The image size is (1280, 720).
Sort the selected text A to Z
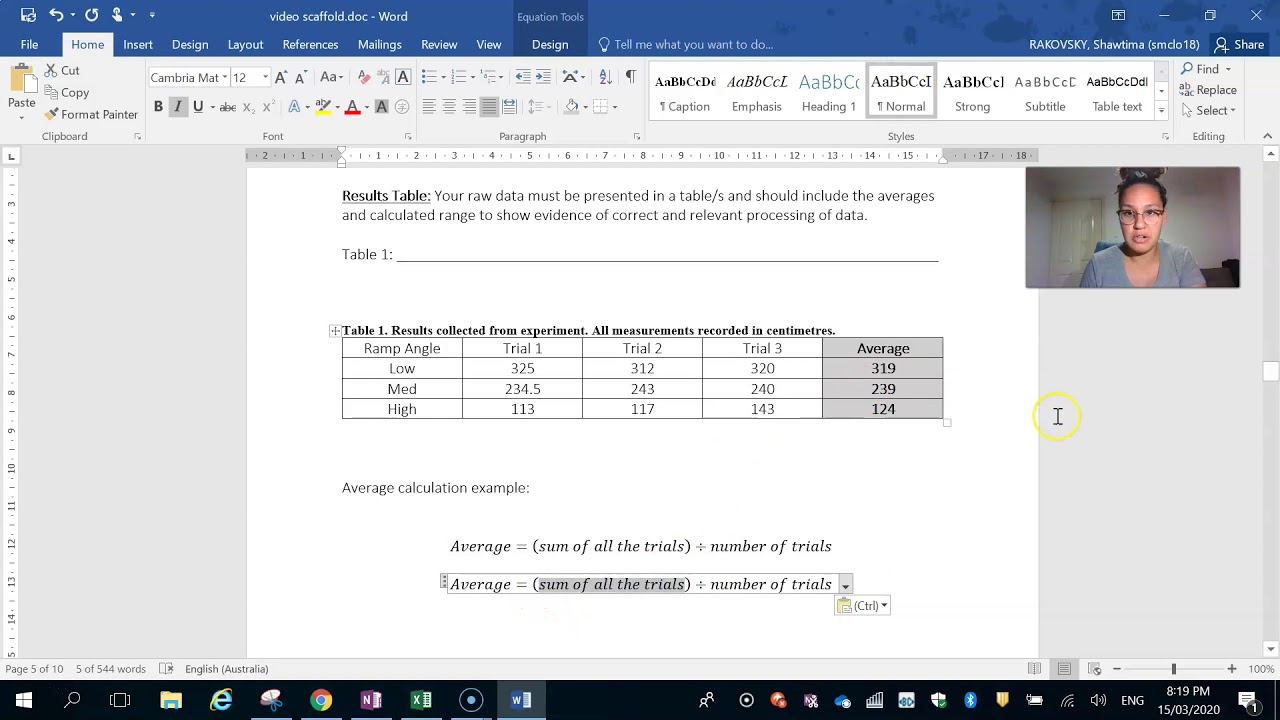point(605,77)
